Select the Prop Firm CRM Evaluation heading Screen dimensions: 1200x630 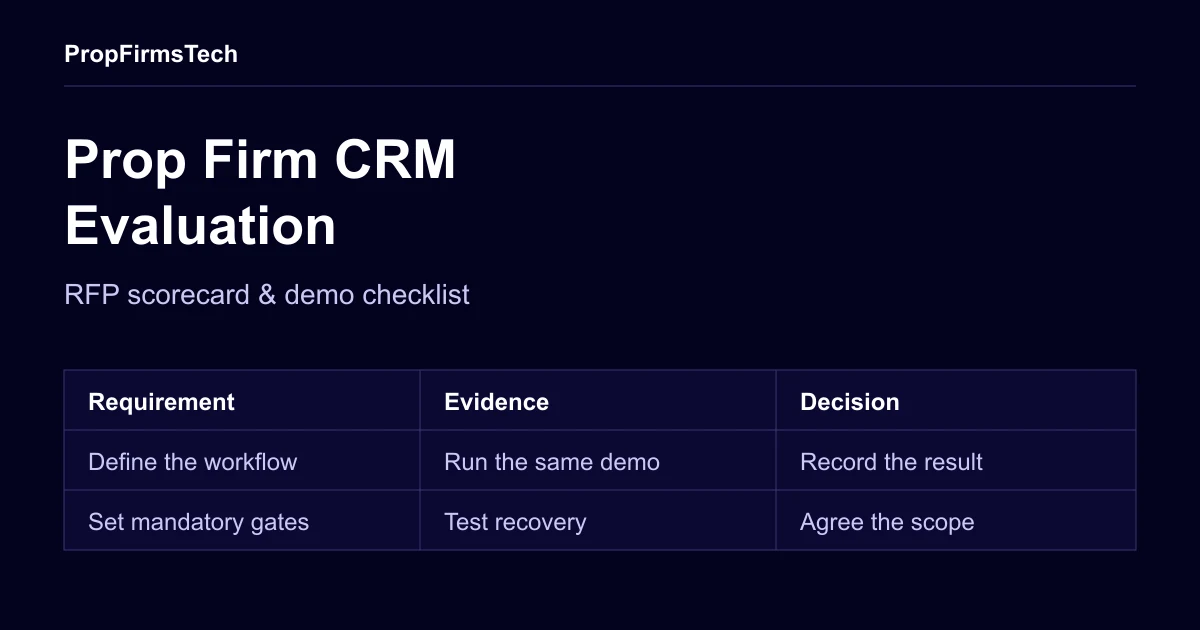260,192
